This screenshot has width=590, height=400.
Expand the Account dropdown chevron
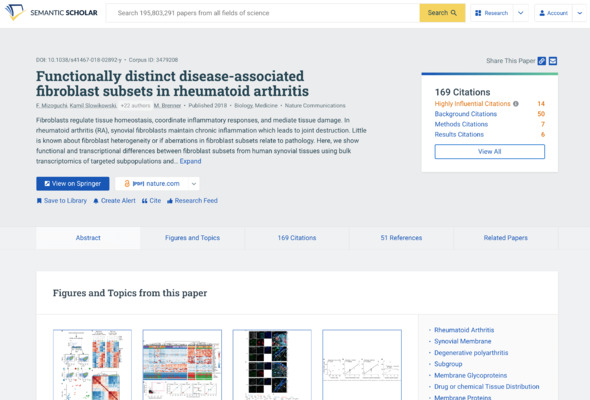[579, 13]
